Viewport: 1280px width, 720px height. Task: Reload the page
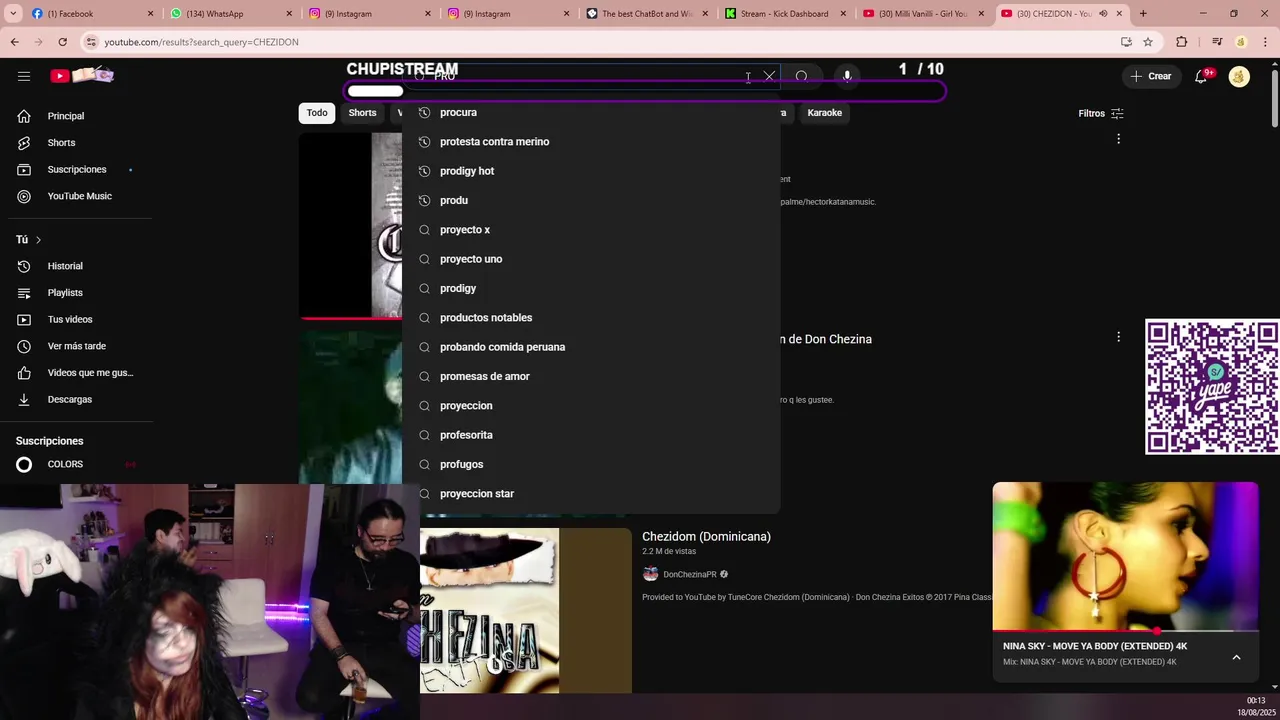click(x=62, y=42)
